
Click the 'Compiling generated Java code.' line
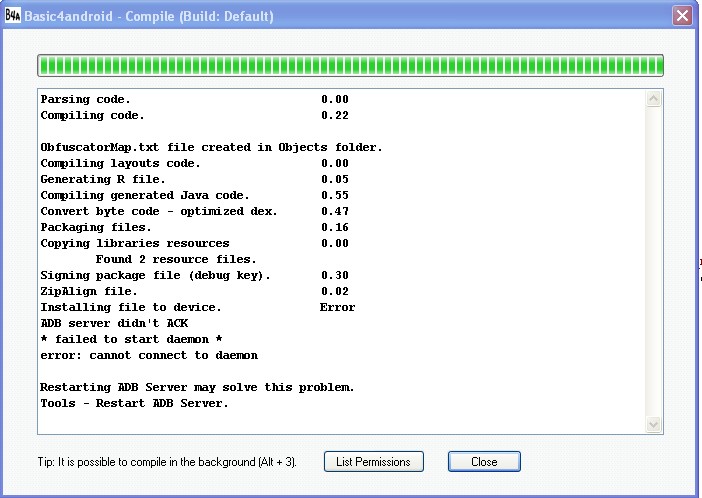click(x=145, y=196)
